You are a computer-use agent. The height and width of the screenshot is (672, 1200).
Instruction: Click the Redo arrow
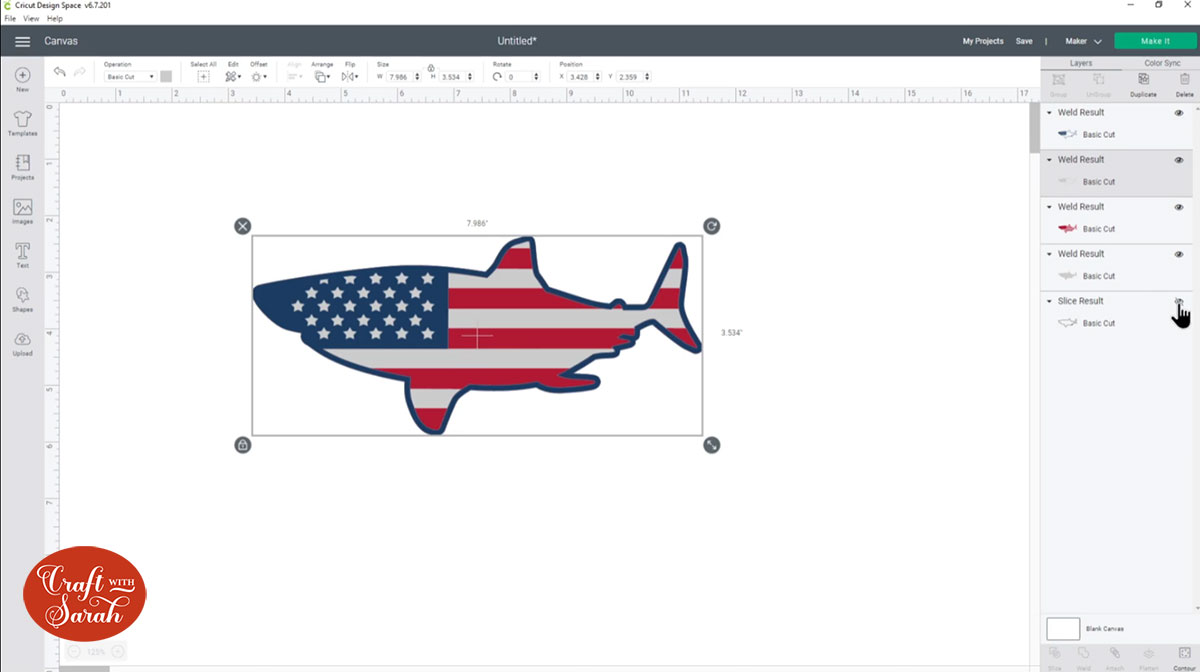pos(79,72)
